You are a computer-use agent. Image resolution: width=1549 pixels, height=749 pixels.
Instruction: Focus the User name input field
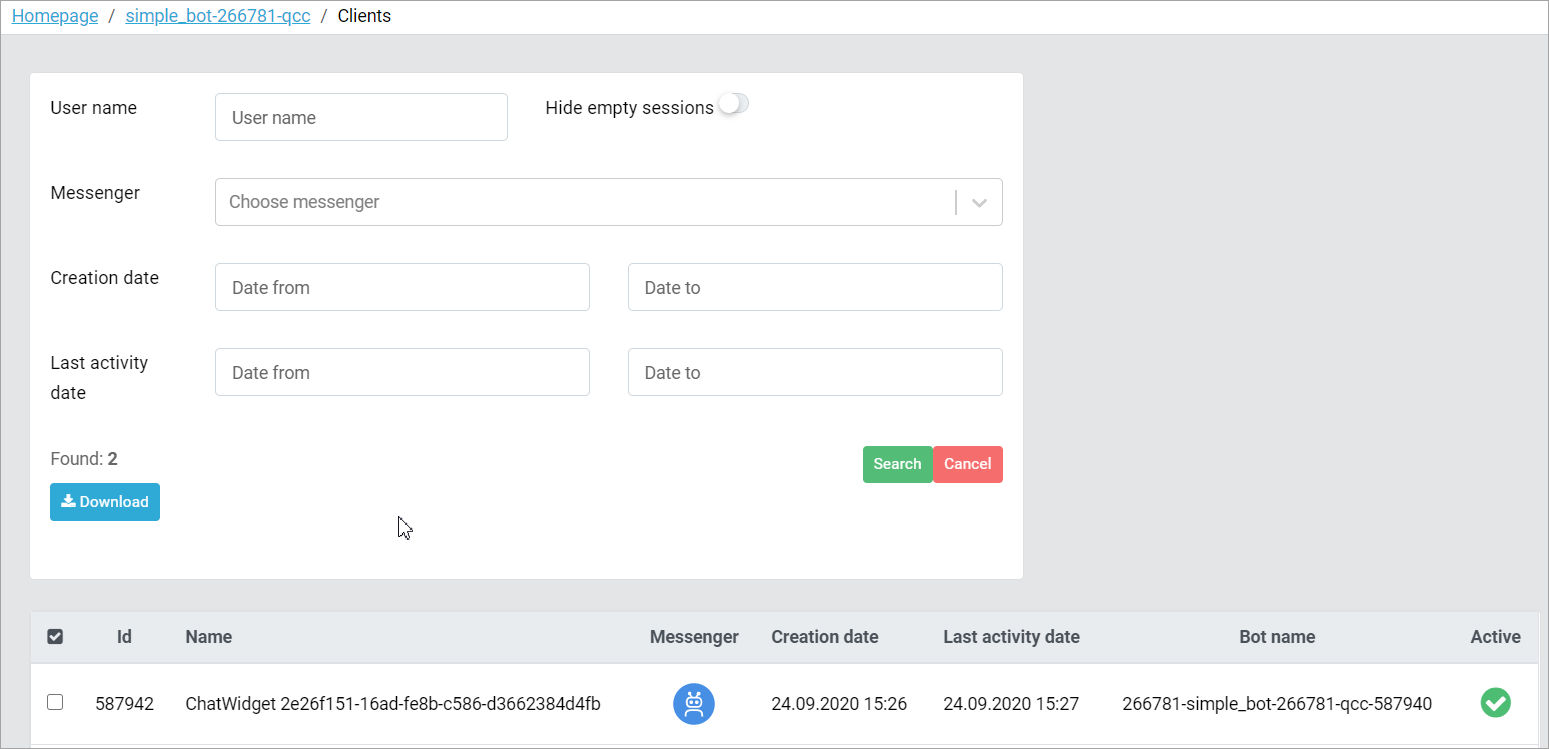pyautogui.click(x=361, y=117)
